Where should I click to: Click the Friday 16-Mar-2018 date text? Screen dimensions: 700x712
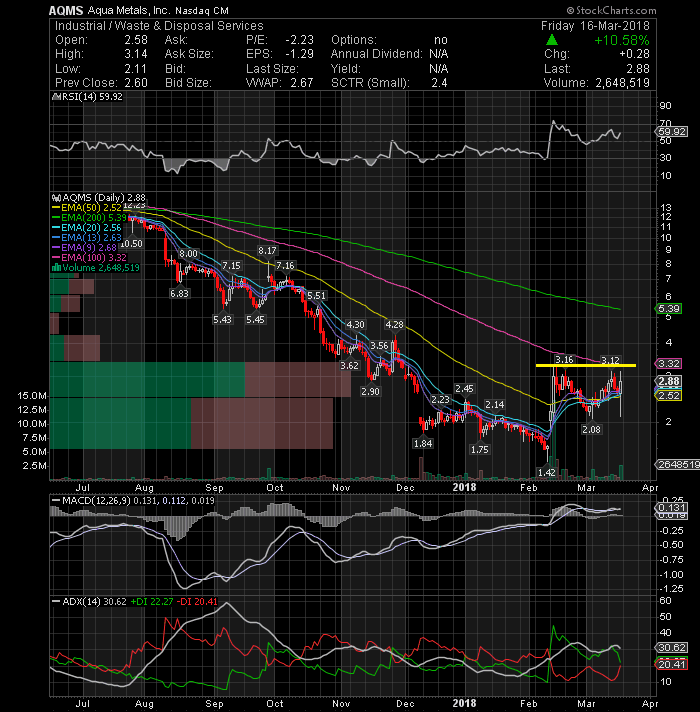595,26
